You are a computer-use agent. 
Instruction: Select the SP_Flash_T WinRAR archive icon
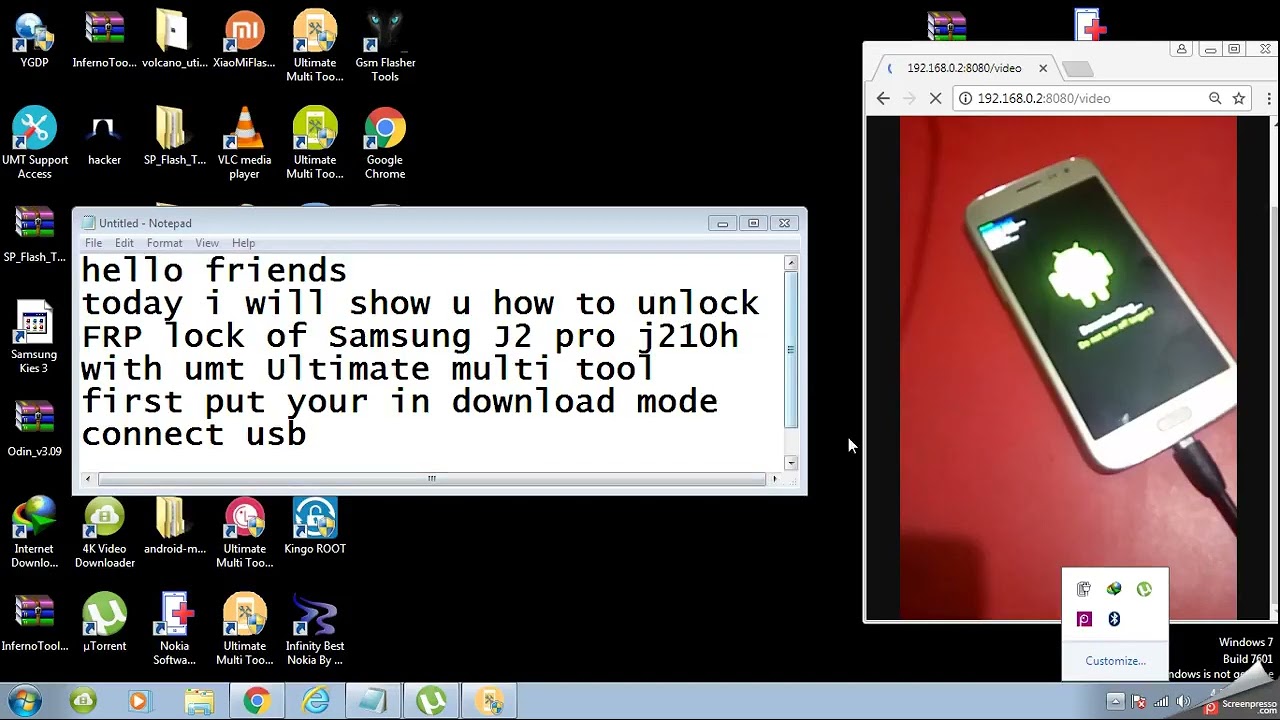click(34, 235)
